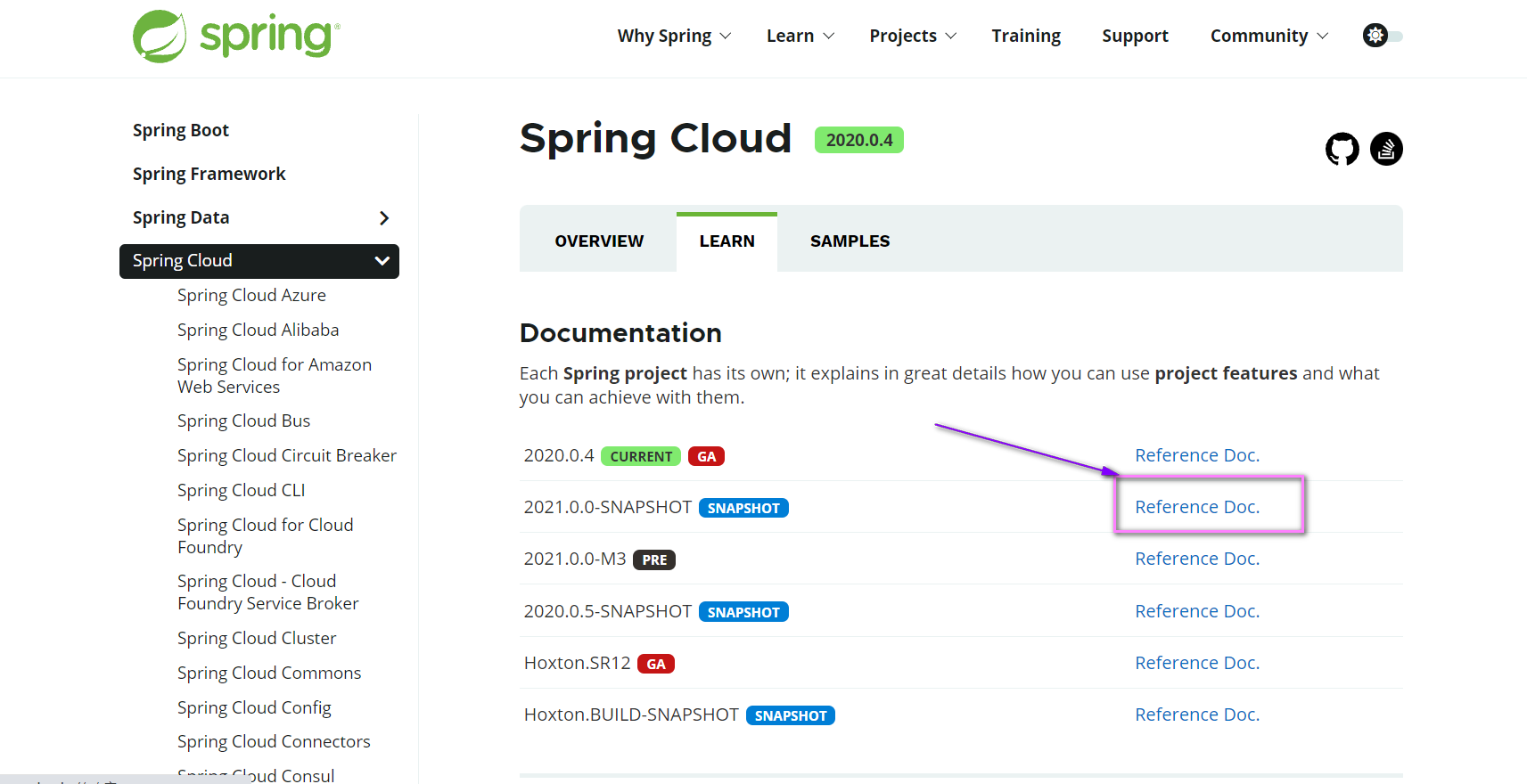Click the GA badge beside Hoxton.SR12
Screen dimensions: 1527x784
[x=656, y=664]
